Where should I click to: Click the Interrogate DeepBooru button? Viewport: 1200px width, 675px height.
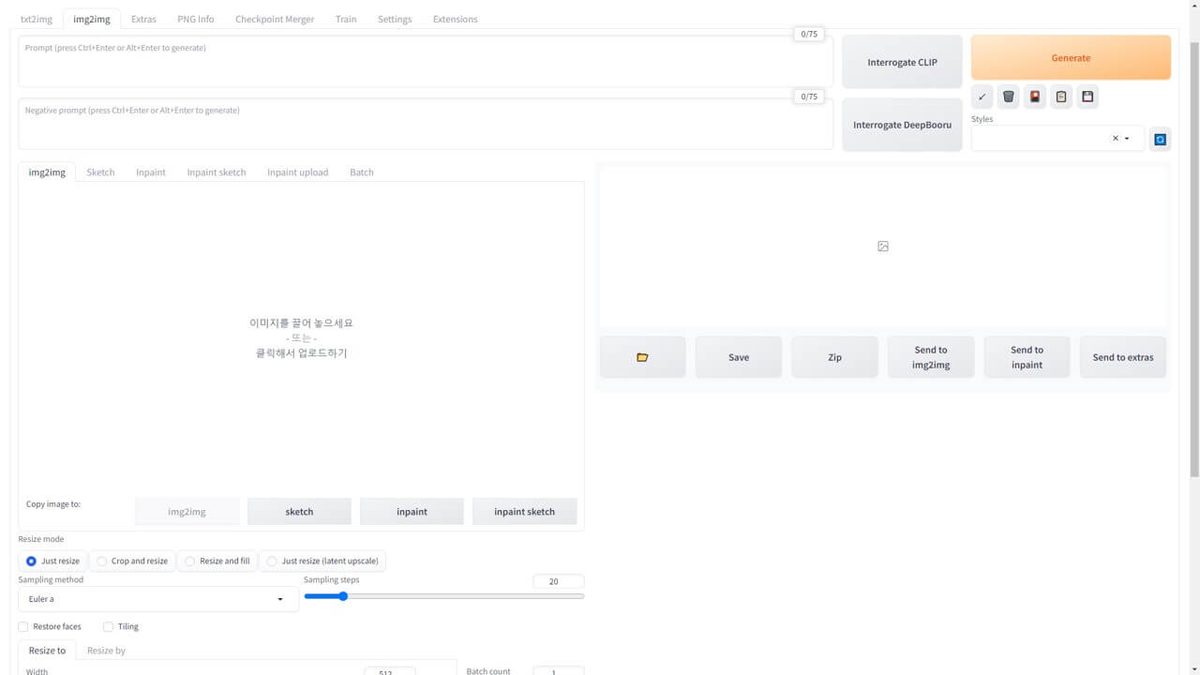902,125
